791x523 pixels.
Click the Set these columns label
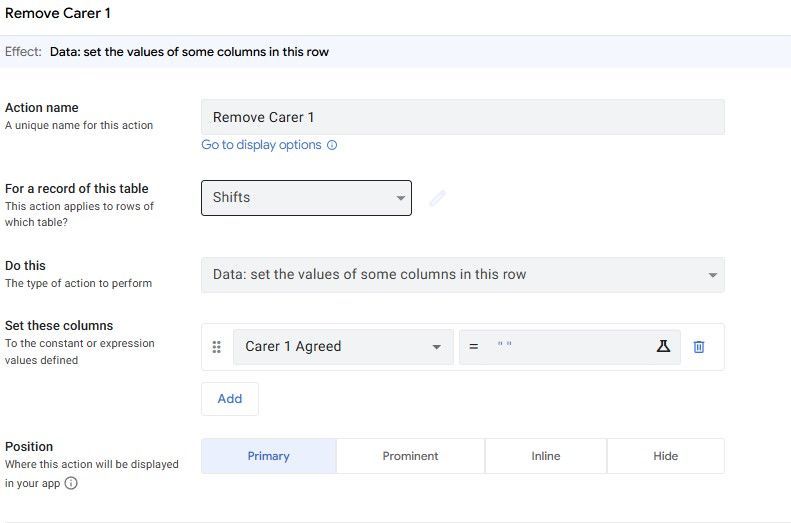pyautogui.click(x=59, y=326)
